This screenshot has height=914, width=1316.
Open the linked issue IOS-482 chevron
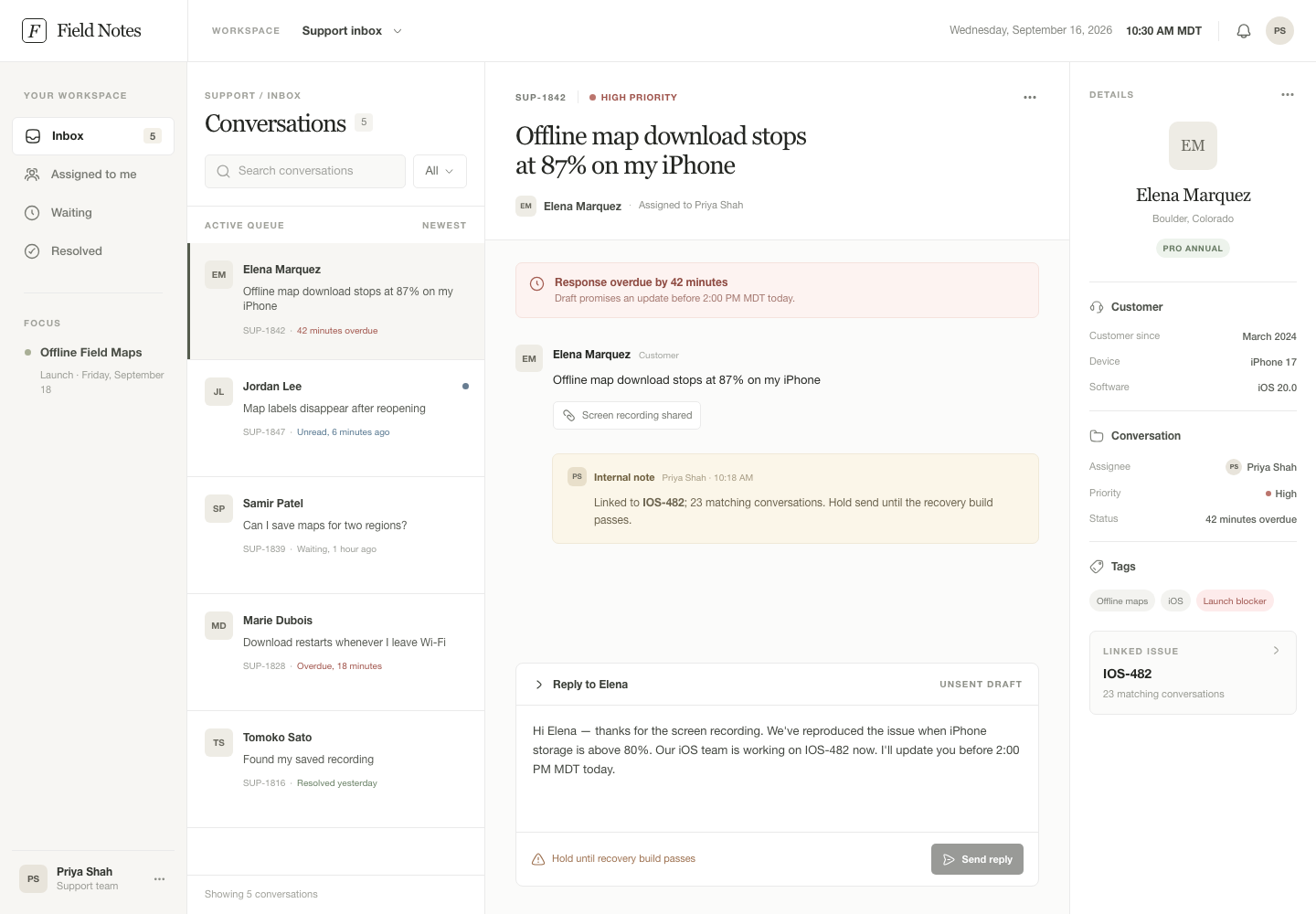[1277, 651]
